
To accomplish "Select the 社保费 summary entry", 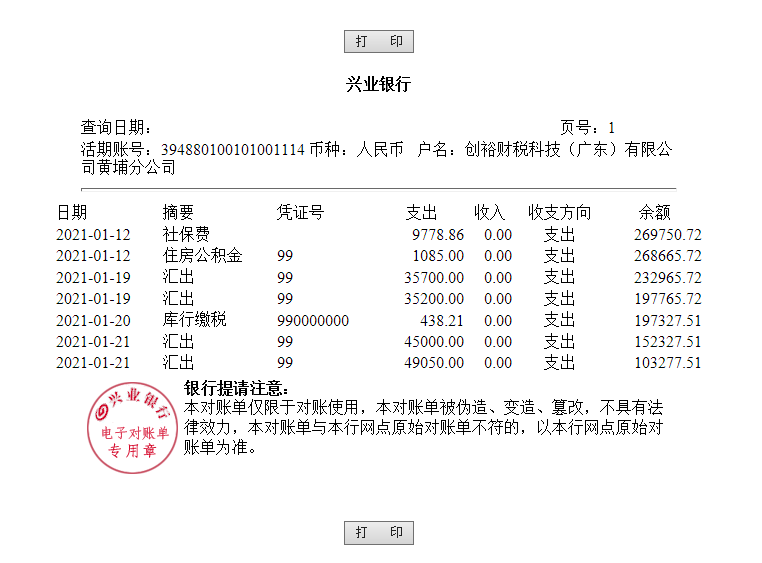I will [186, 234].
